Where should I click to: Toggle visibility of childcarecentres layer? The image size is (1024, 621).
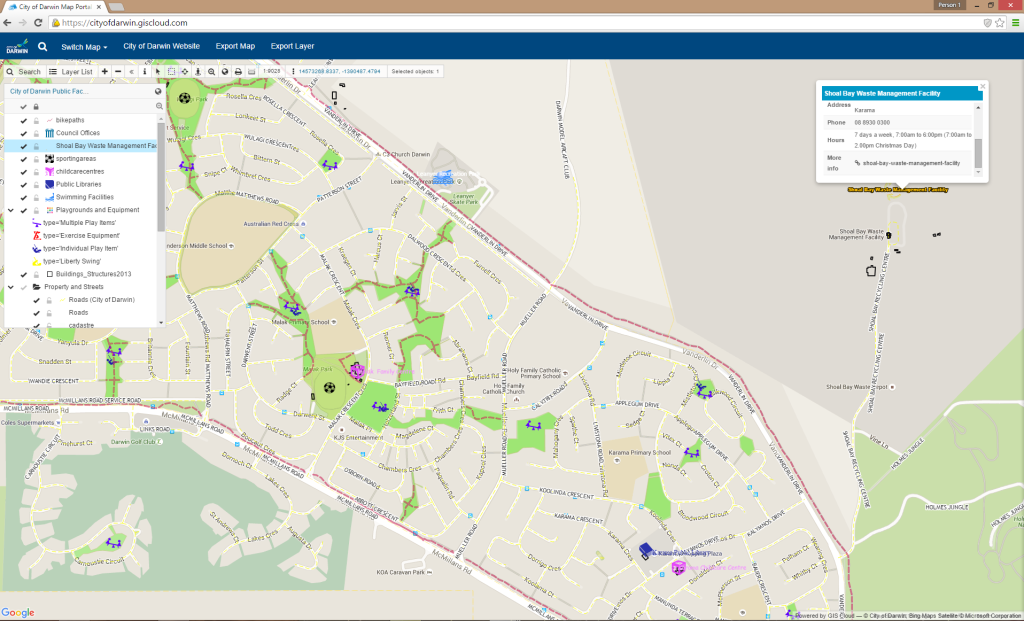tap(24, 172)
